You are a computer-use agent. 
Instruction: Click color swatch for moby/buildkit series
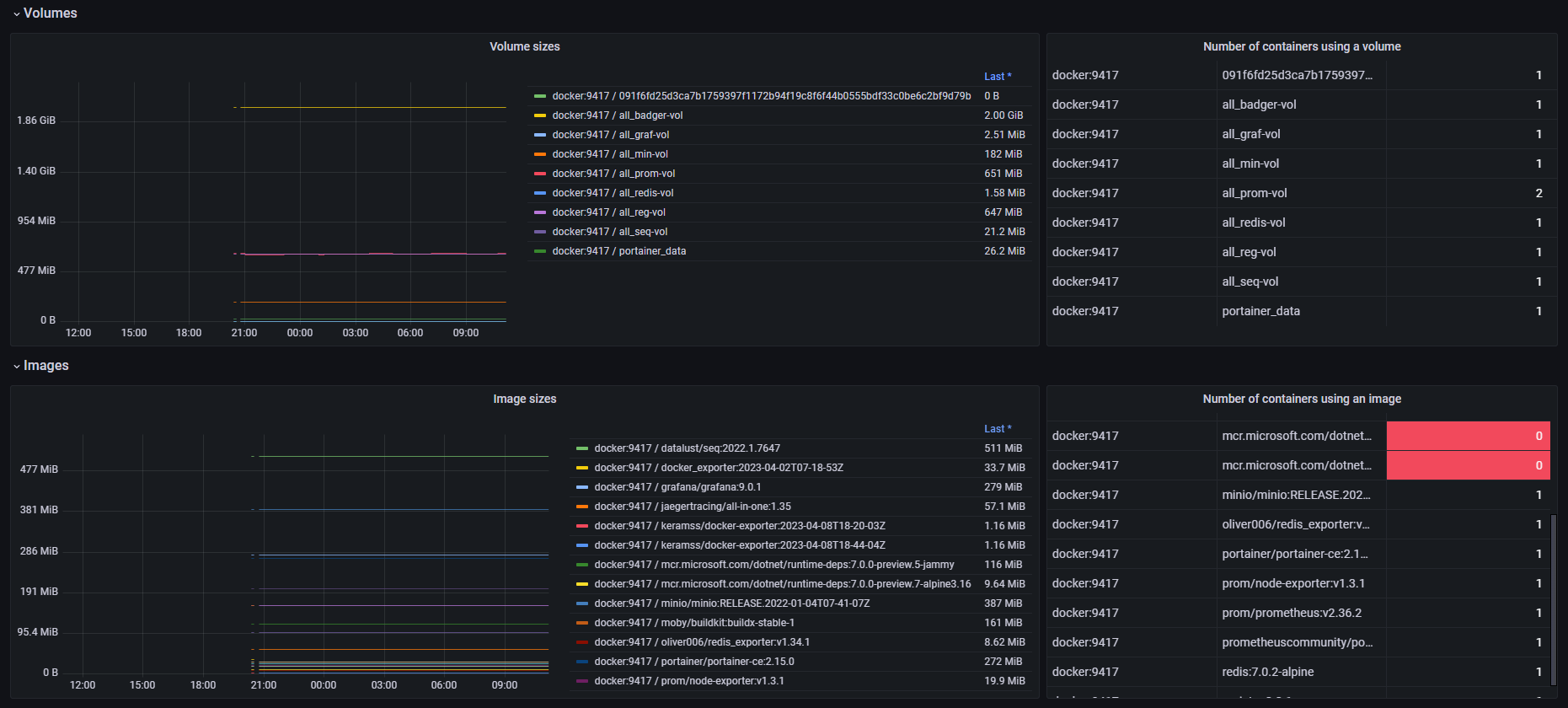(582, 623)
